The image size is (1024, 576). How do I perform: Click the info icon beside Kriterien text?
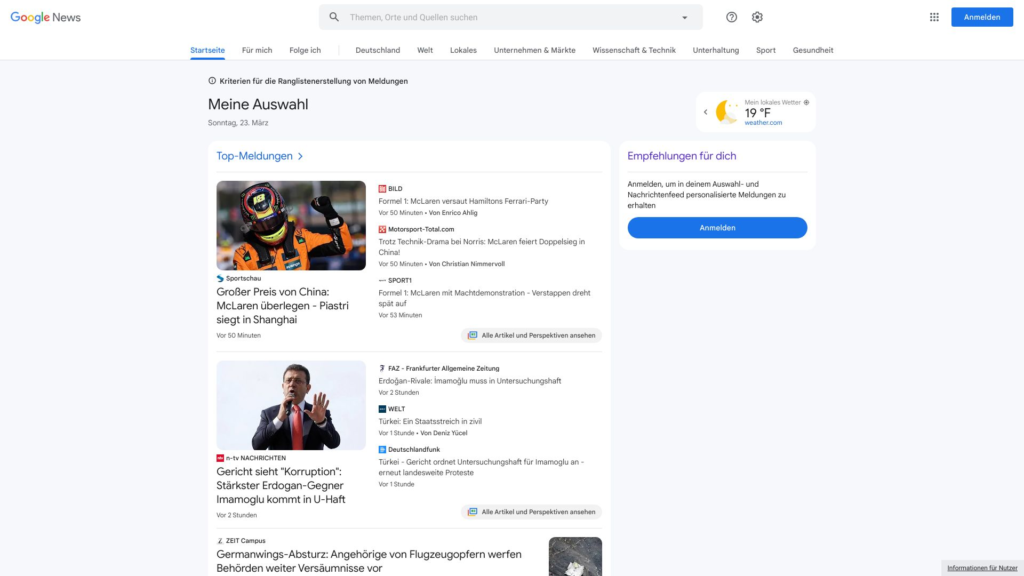pos(212,81)
